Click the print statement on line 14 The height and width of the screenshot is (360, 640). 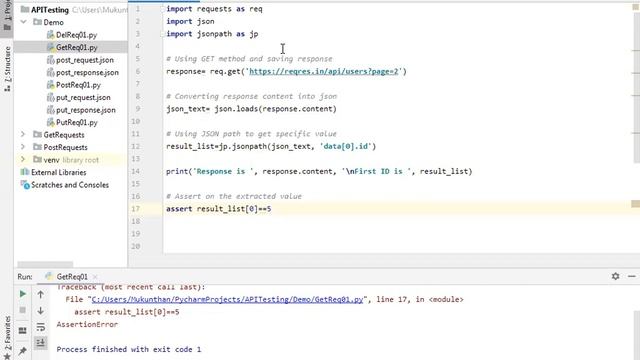tap(319, 171)
